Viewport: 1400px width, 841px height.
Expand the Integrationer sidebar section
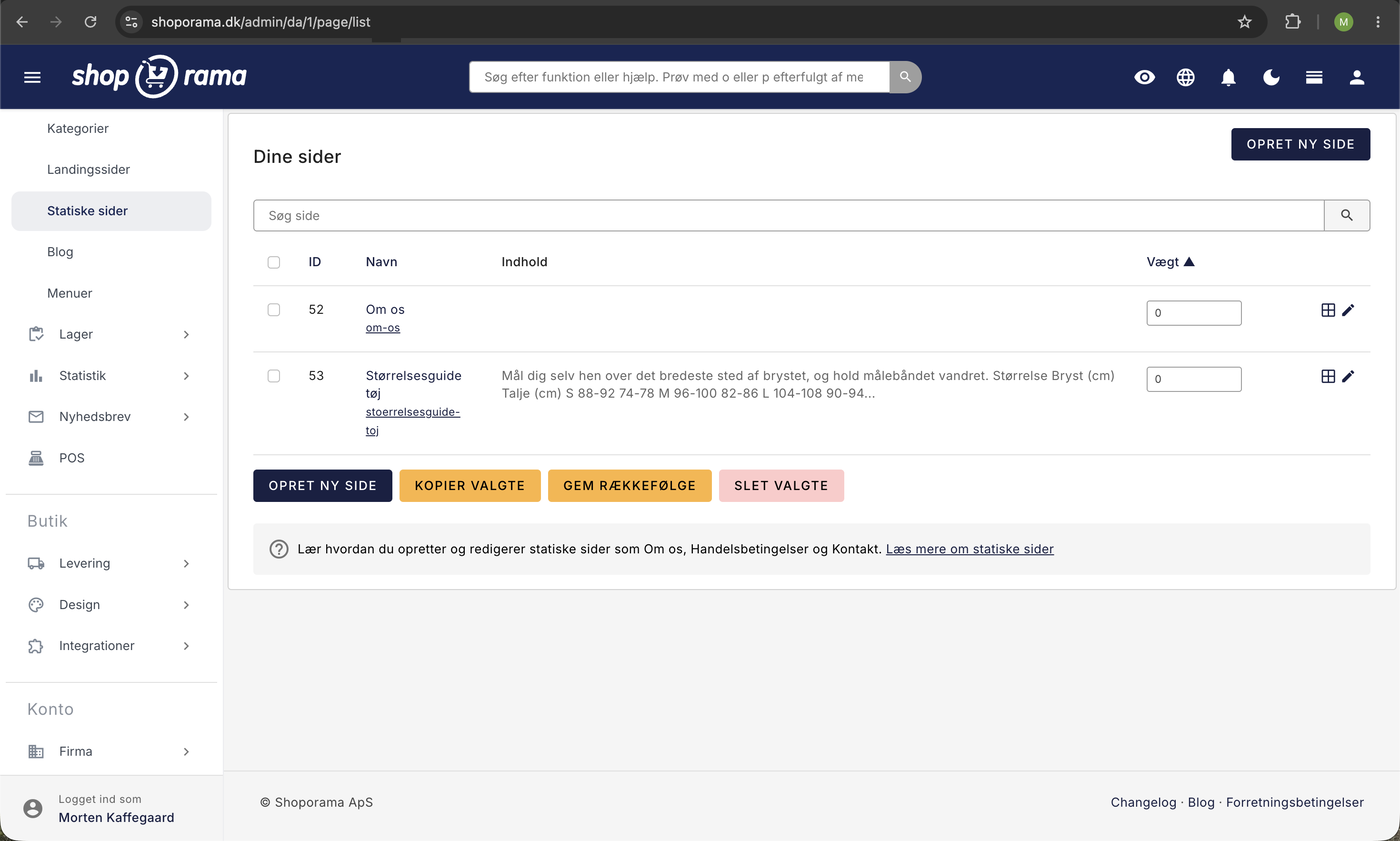tap(111, 645)
